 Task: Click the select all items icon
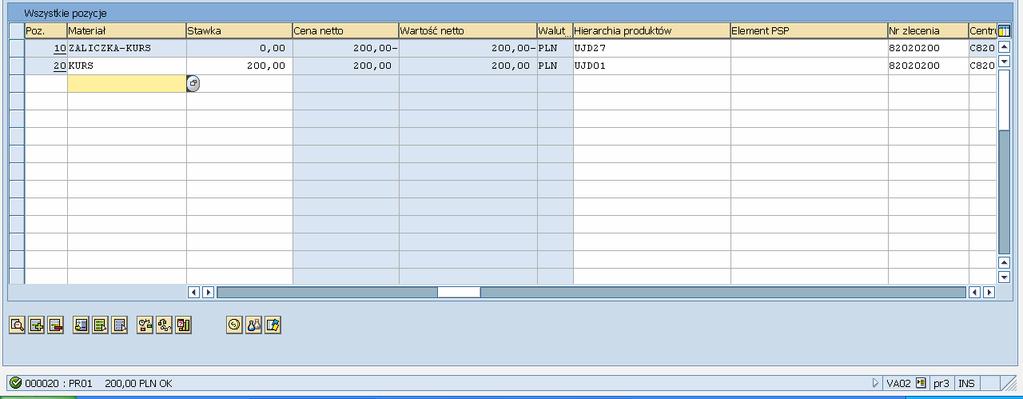[81, 325]
